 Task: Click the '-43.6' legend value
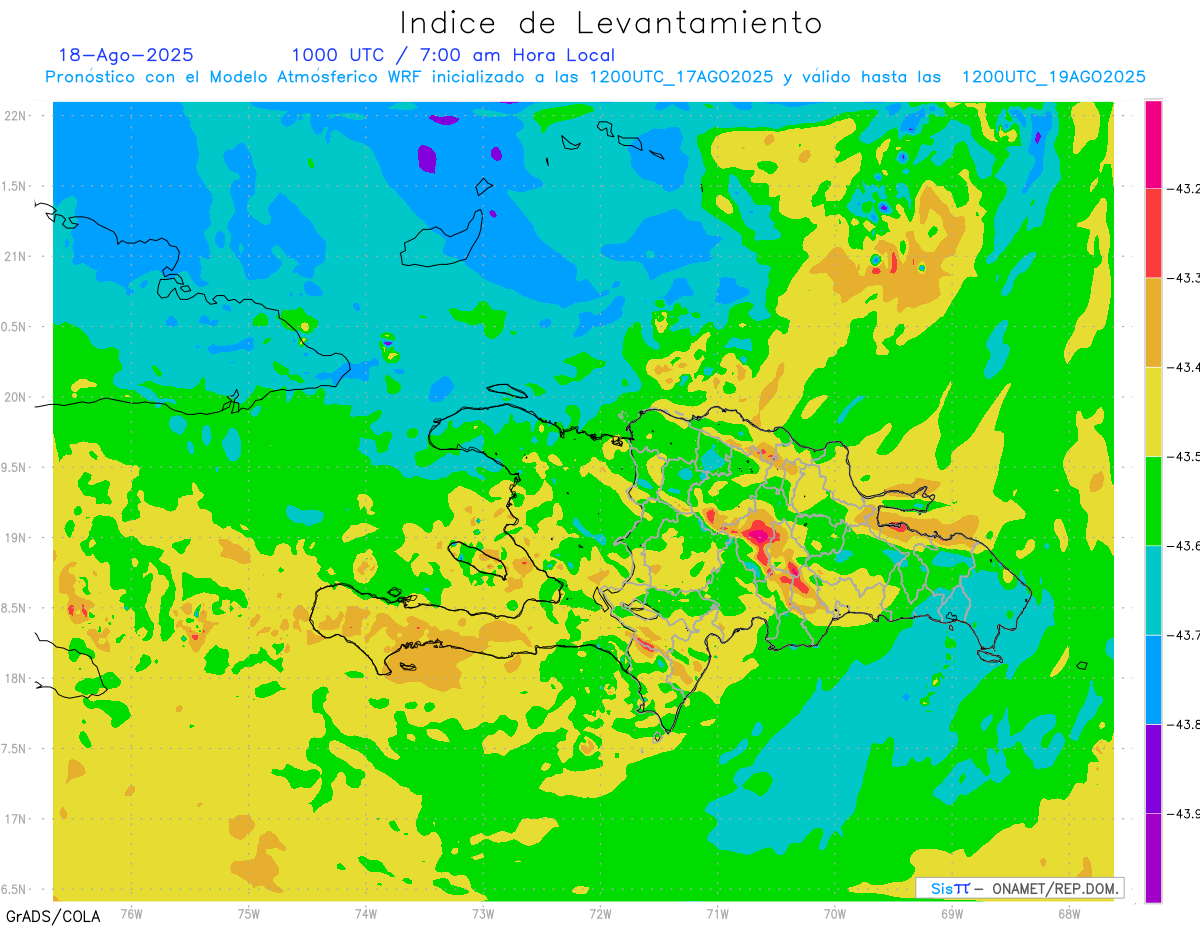click(x=1184, y=545)
